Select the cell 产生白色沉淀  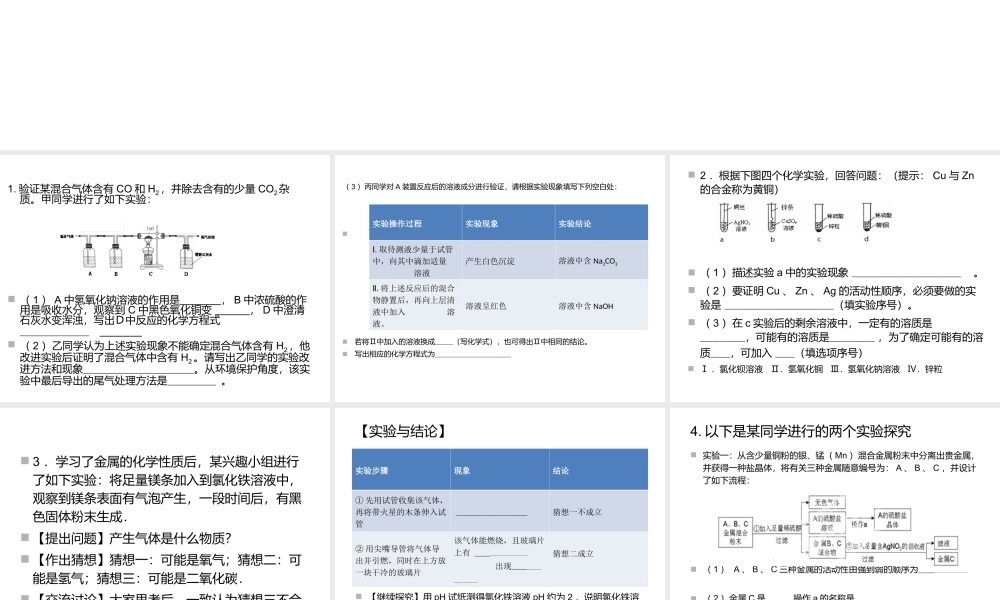coord(508,260)
